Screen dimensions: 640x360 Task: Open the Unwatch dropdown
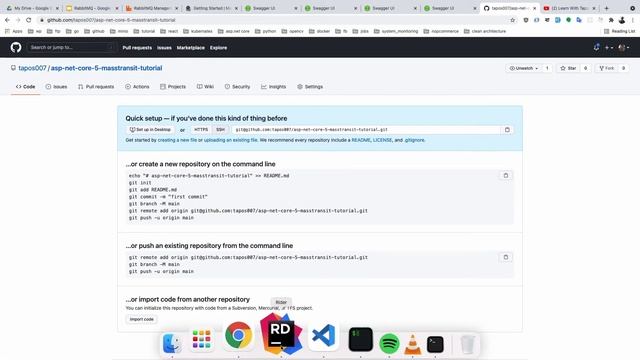524,68
